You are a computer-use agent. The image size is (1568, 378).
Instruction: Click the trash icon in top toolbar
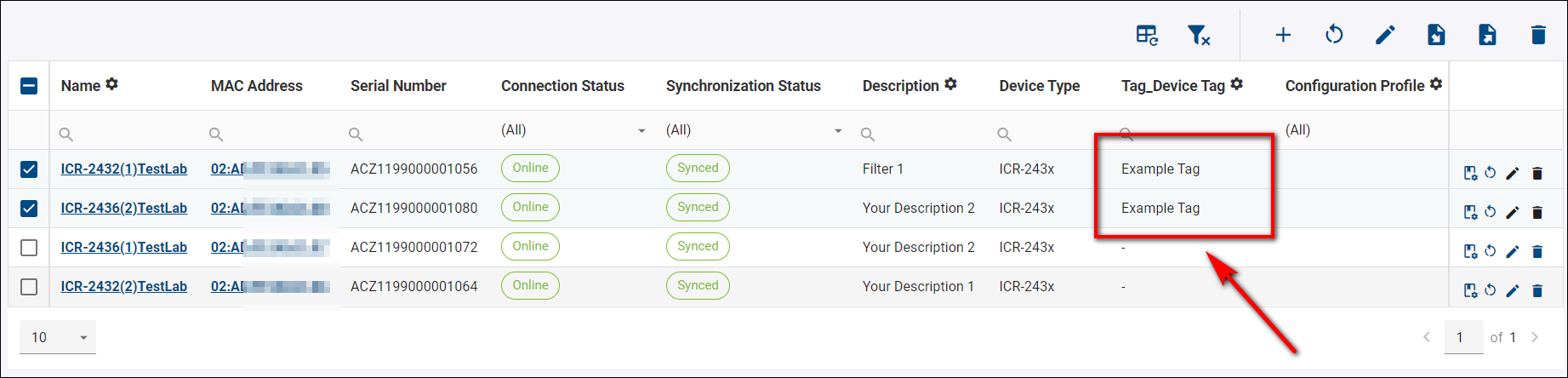(1538, 35)
